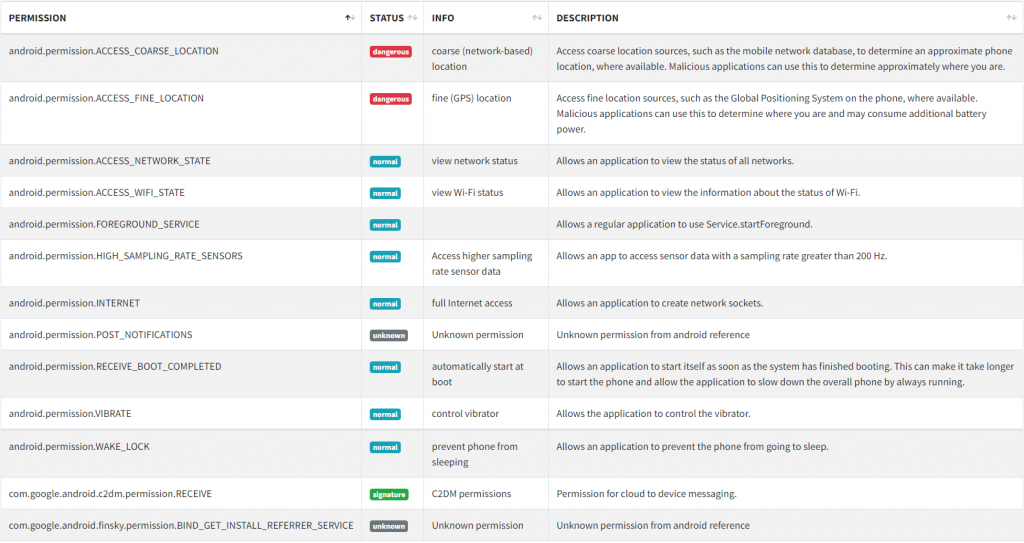Sort table by the PERMISSION column arrows
1024x543 pixels.
tap(350, 18)
